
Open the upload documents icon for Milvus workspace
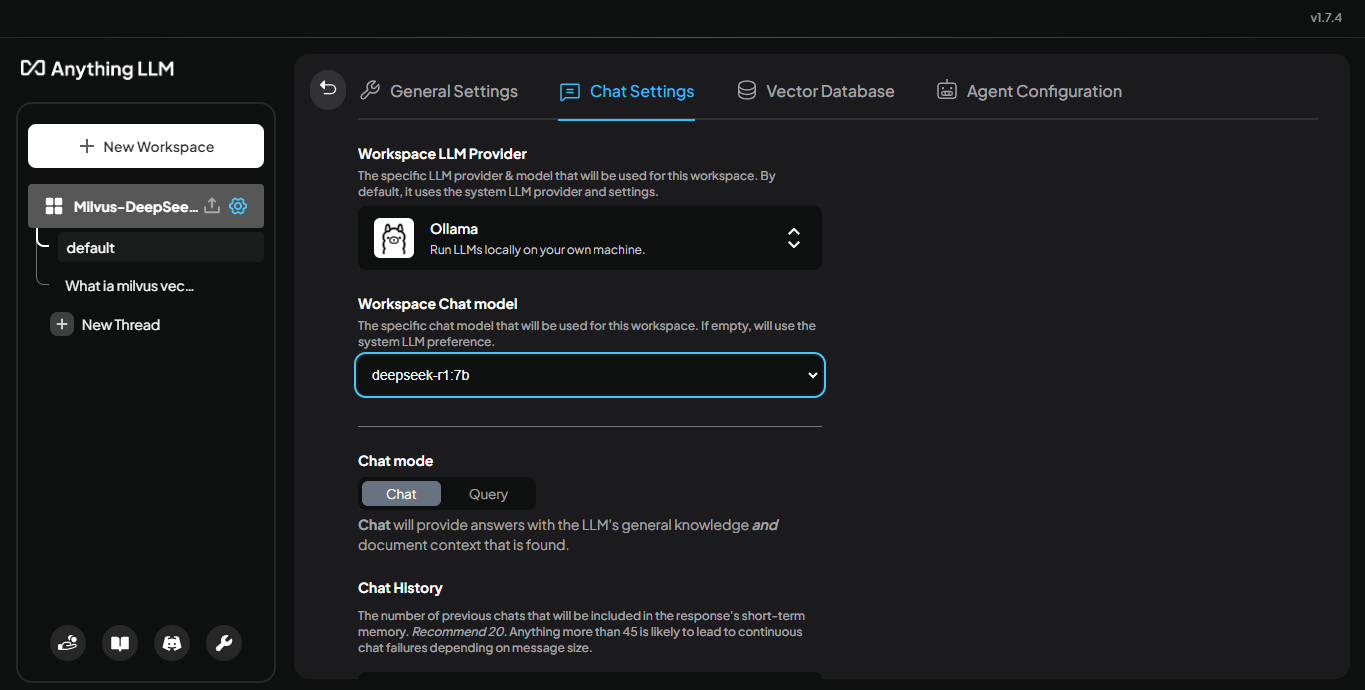[x=212, y=206]
